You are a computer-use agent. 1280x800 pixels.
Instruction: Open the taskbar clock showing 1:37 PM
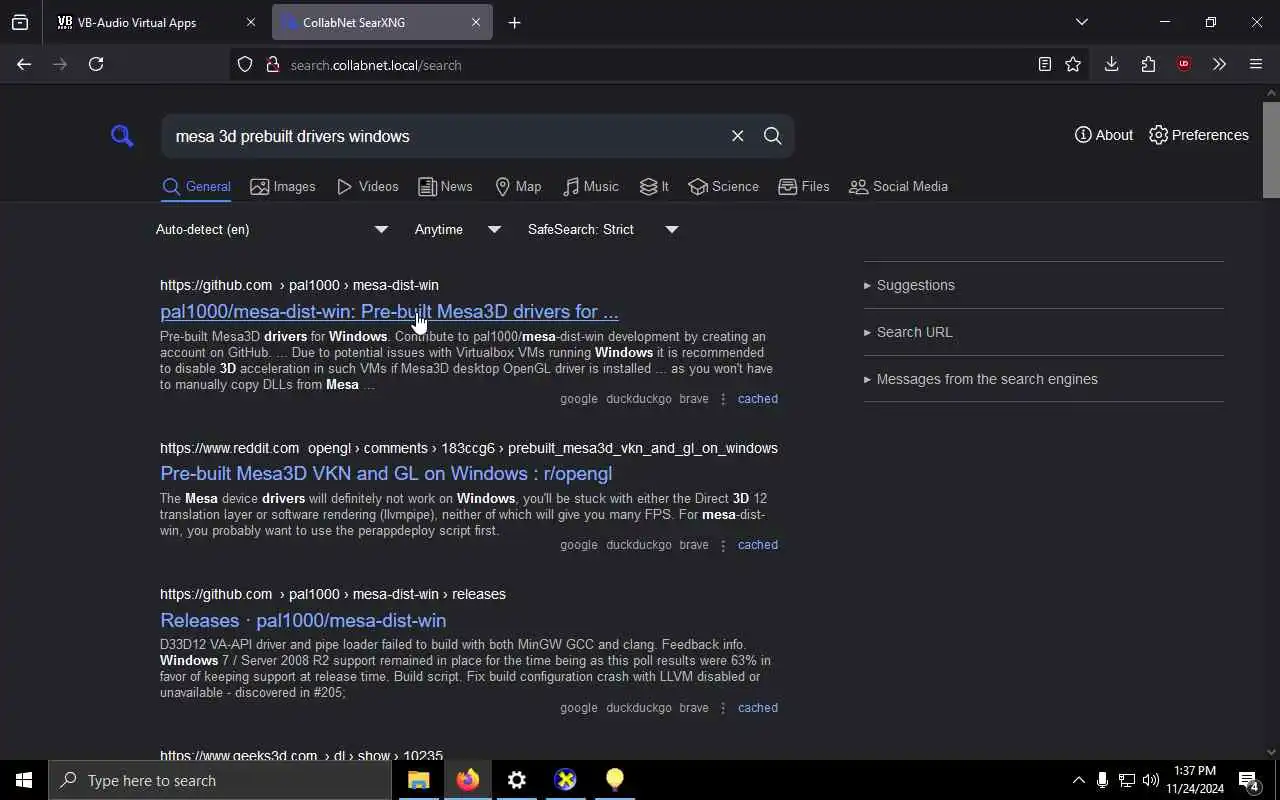click(x=1194, y=780)
